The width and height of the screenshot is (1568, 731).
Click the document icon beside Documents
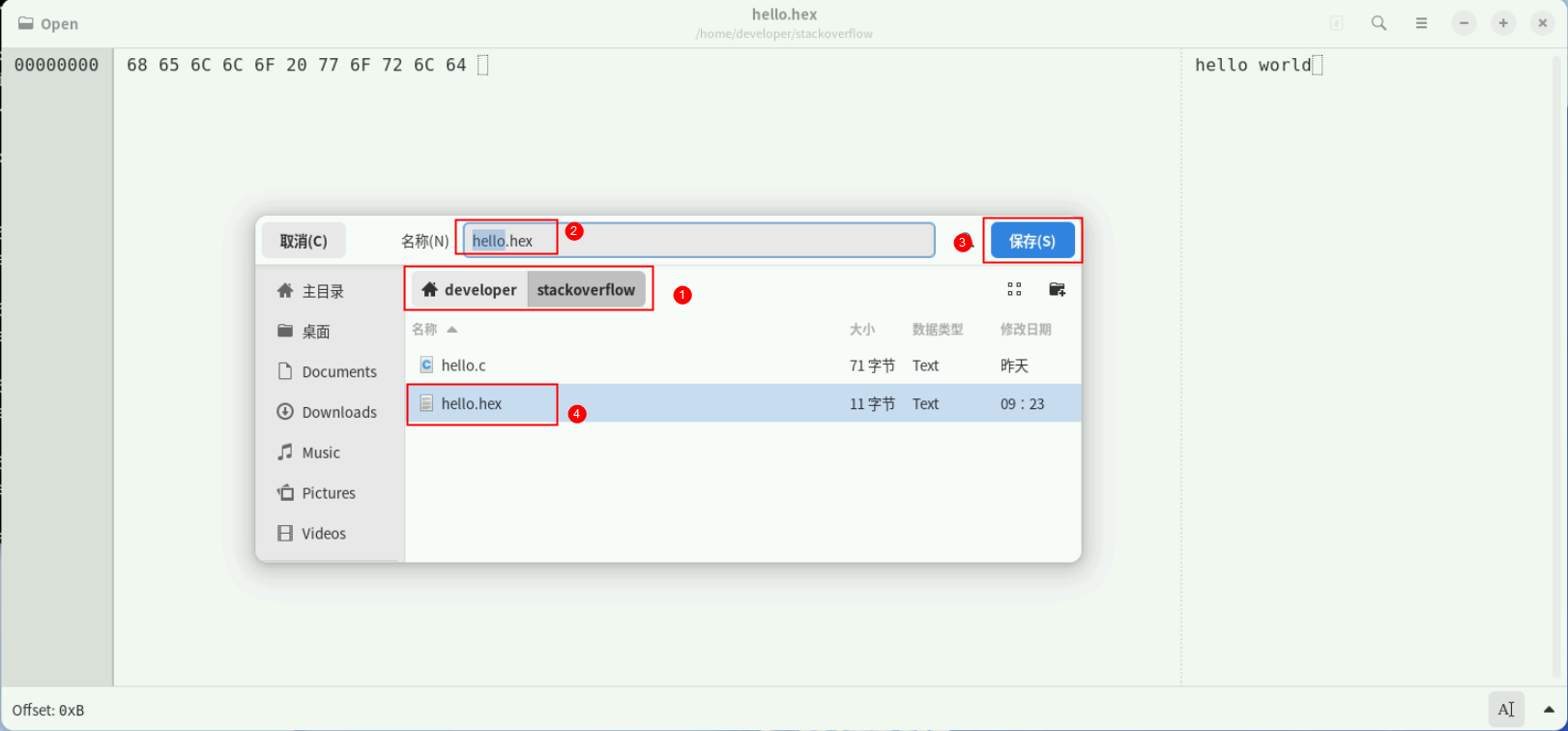point(285,371)
